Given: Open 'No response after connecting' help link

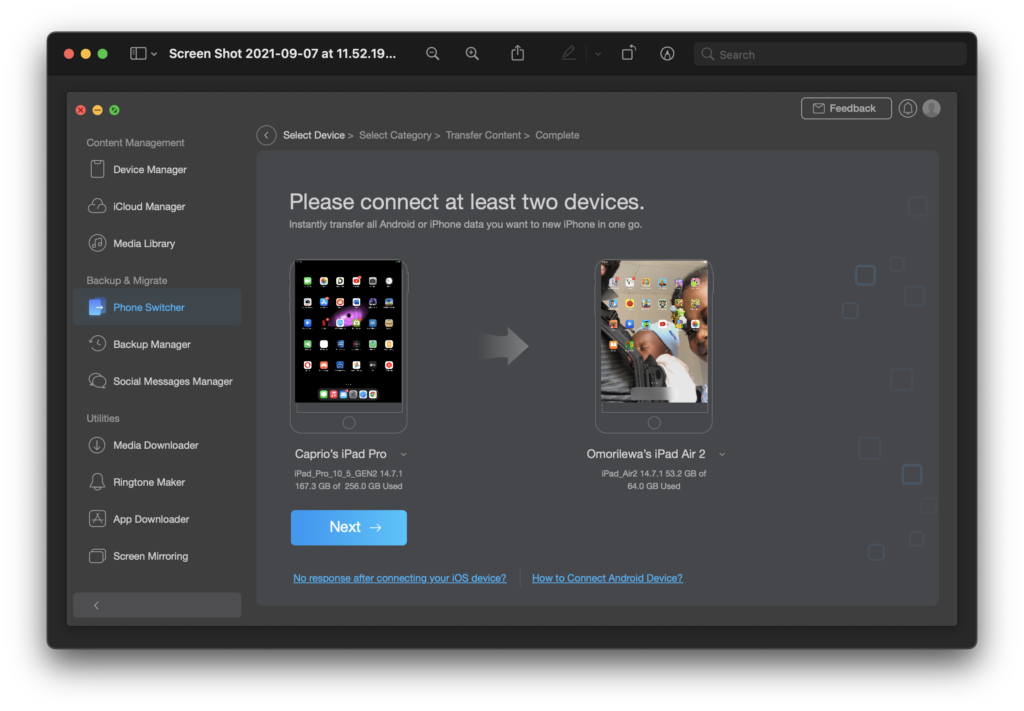Looking at the screenshot, I should [400, 578].
